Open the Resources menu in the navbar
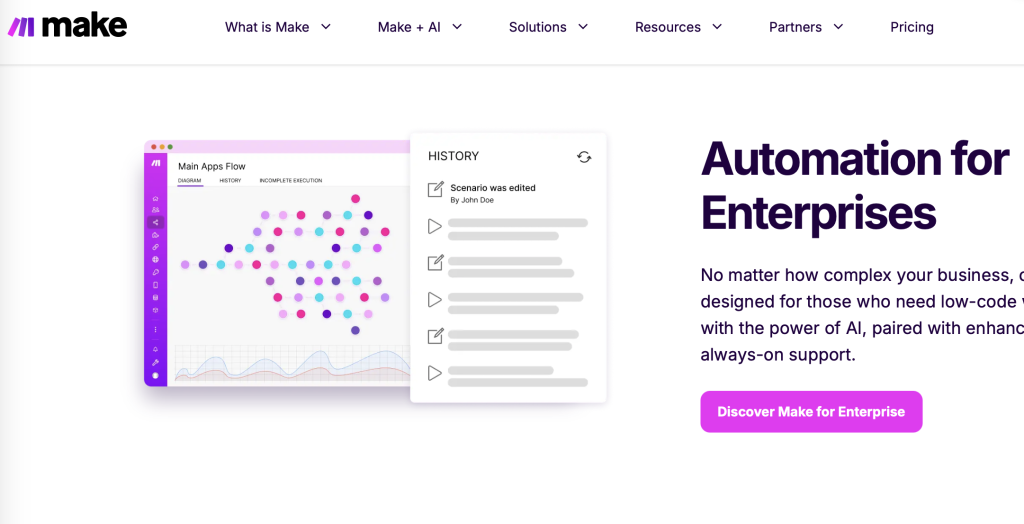 coord(678,27)
